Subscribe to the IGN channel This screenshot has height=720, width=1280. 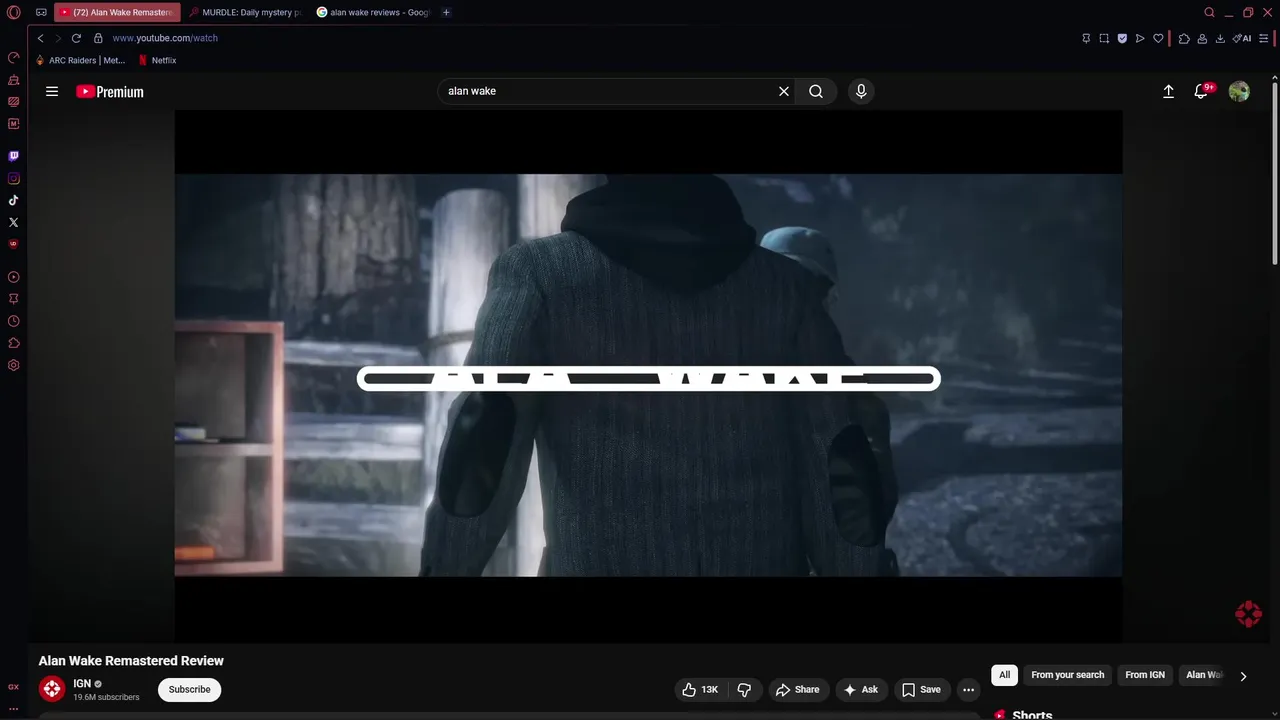point(189,690)
